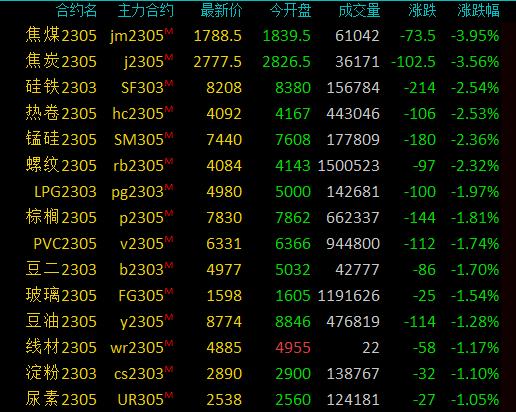Screen dimensions: 516x412
Task: Select contract code SF303
Action: (142, 88)
